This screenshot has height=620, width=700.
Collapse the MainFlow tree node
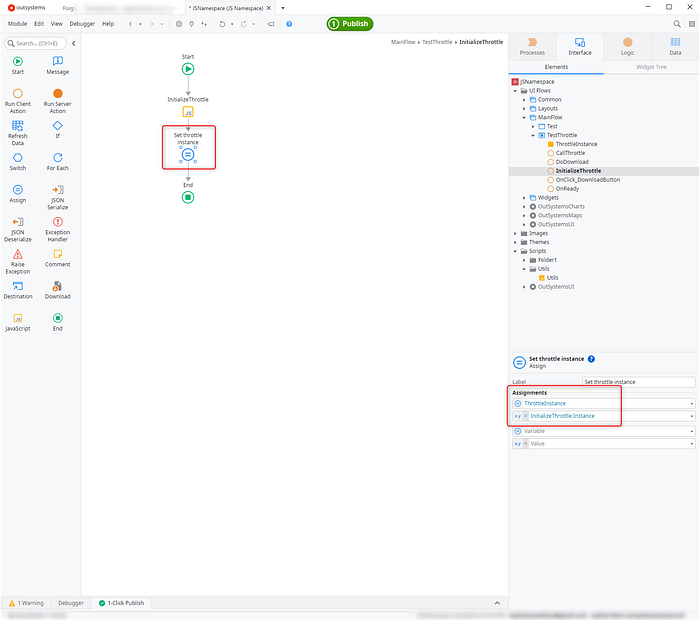tap(526, 117)
